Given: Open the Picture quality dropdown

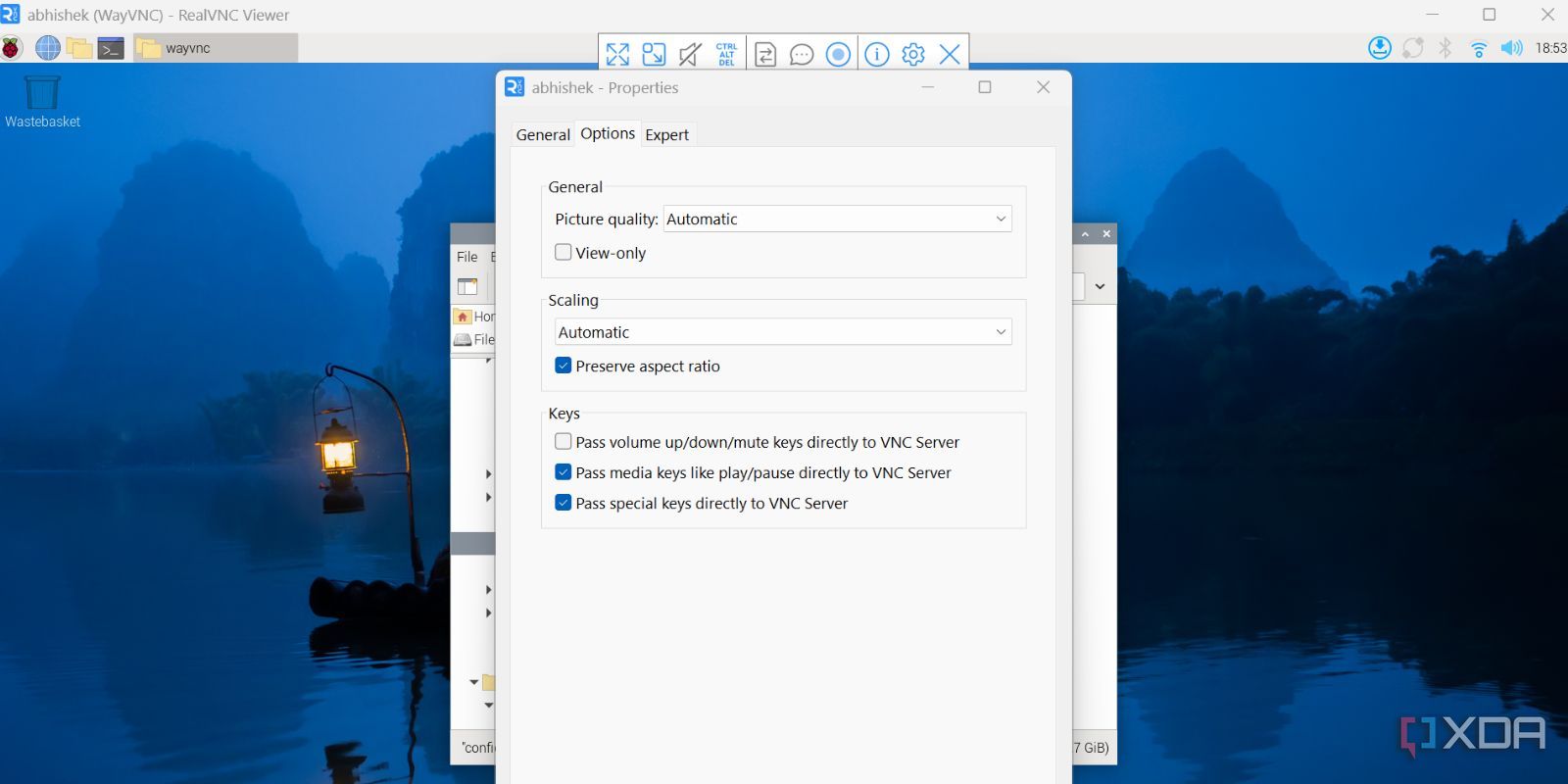Looking at the screenshot, I should click(x=837, y=219).
